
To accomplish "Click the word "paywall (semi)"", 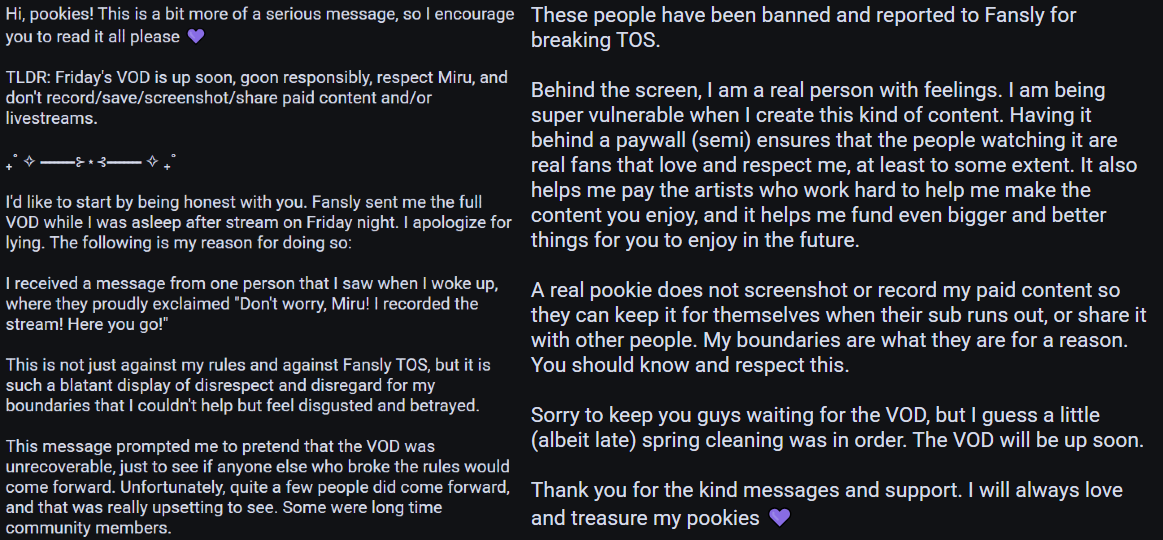I will click(x=671, y=140).
